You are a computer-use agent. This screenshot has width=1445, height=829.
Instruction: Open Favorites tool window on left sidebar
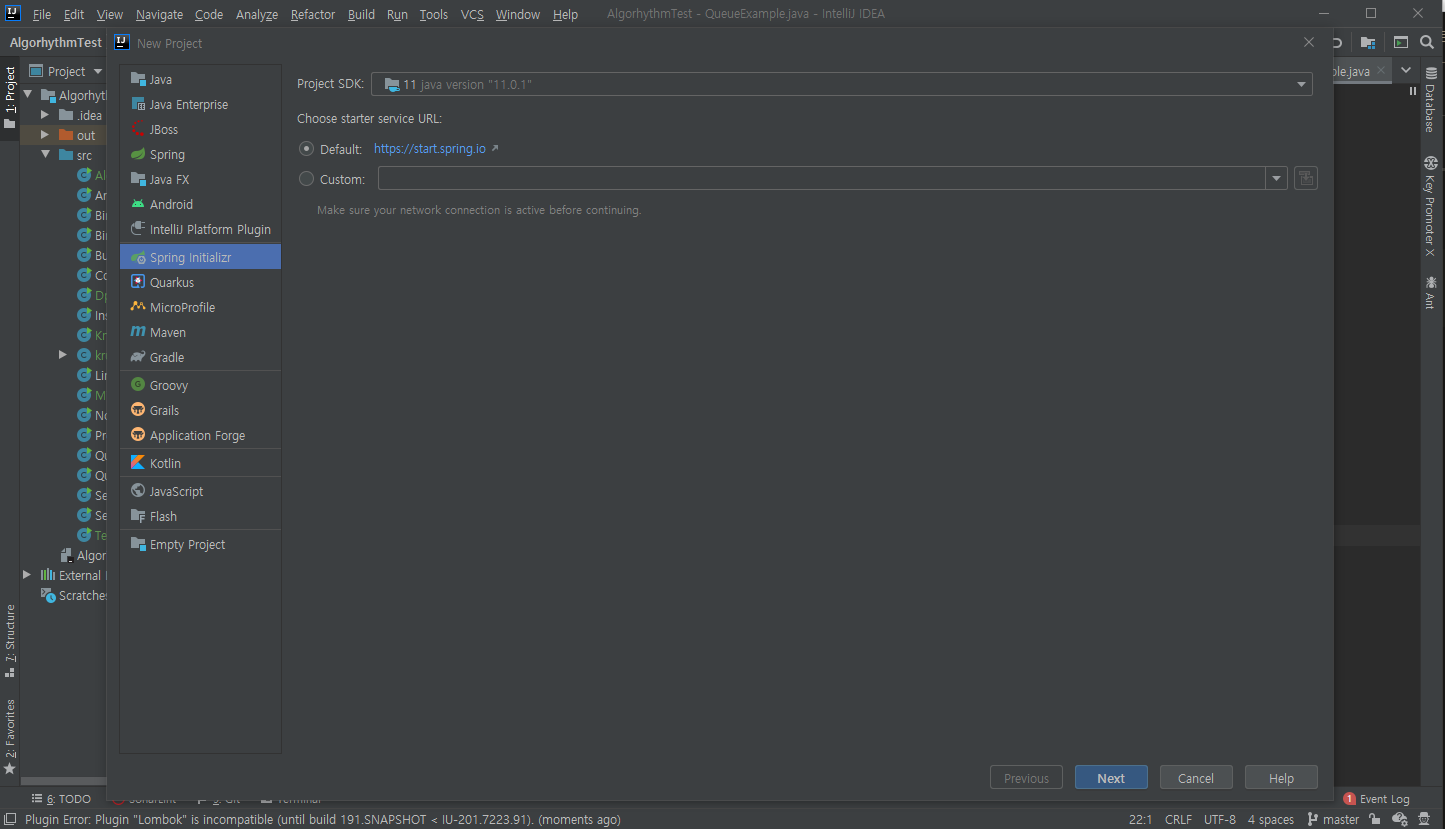[10, 737]
